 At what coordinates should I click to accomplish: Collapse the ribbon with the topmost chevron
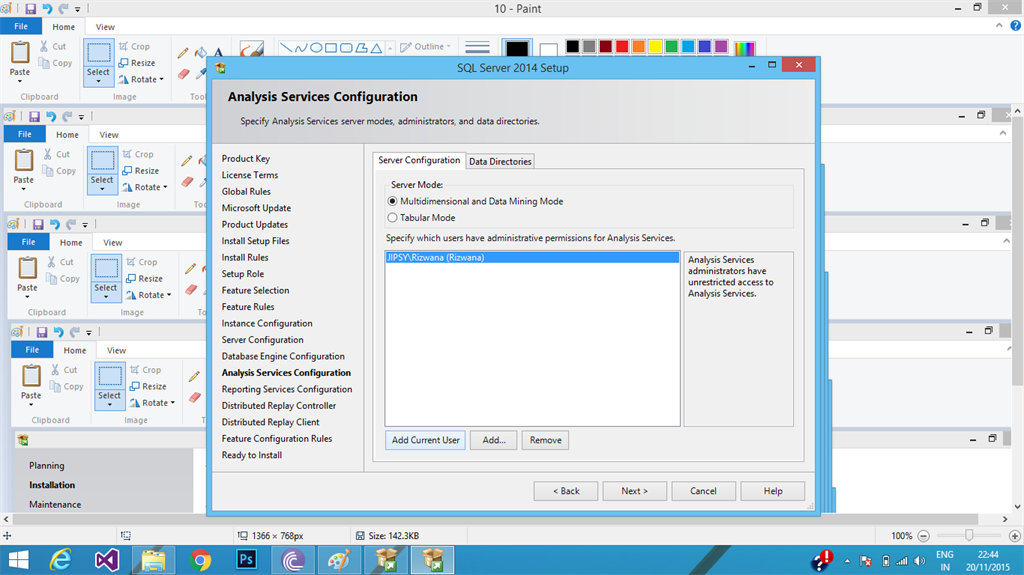[x=999, y=25]
